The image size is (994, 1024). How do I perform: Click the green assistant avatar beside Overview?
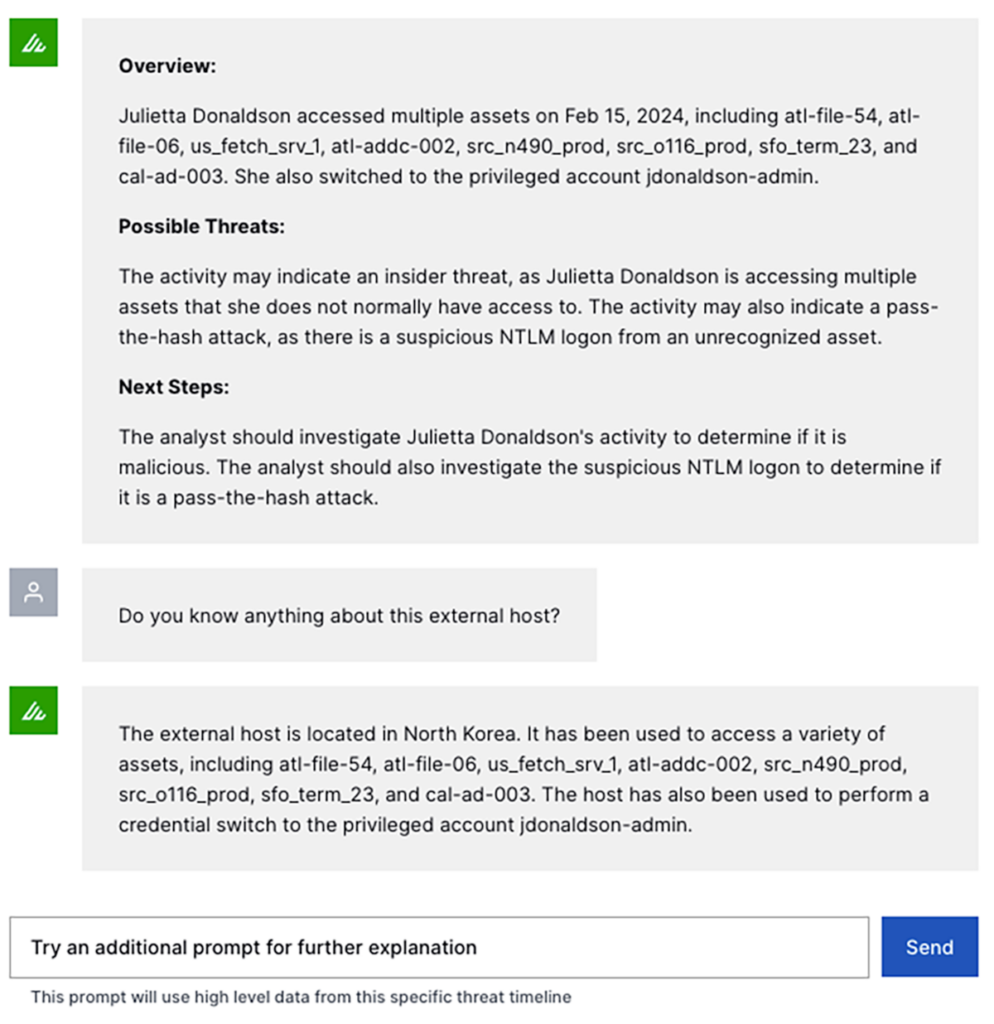tap(33, 43)
